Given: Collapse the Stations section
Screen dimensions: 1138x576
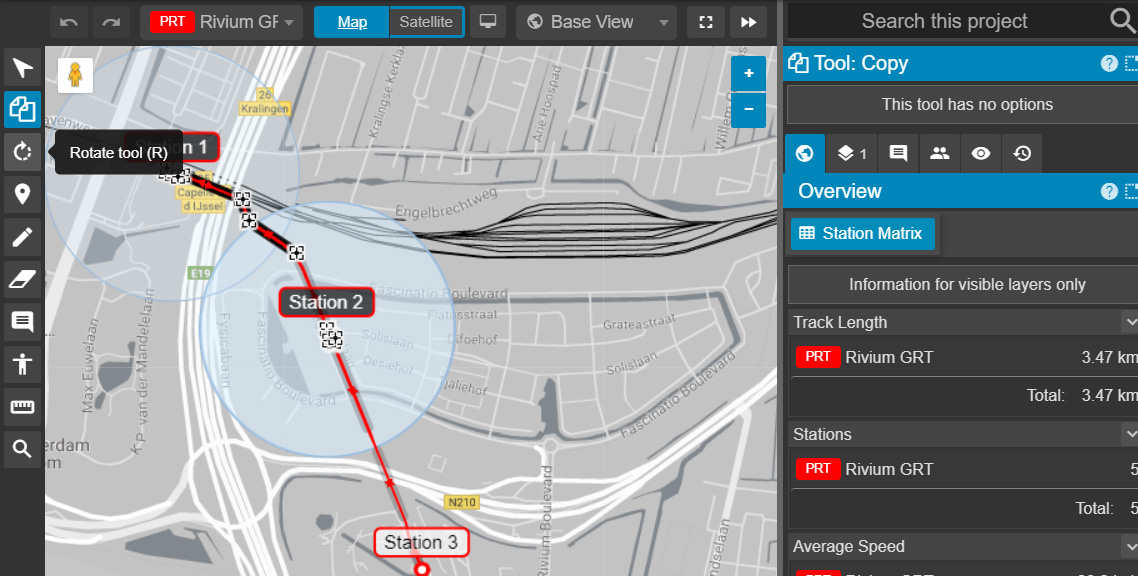Looking at the screenshot, I should click(x=1129, y=434).
